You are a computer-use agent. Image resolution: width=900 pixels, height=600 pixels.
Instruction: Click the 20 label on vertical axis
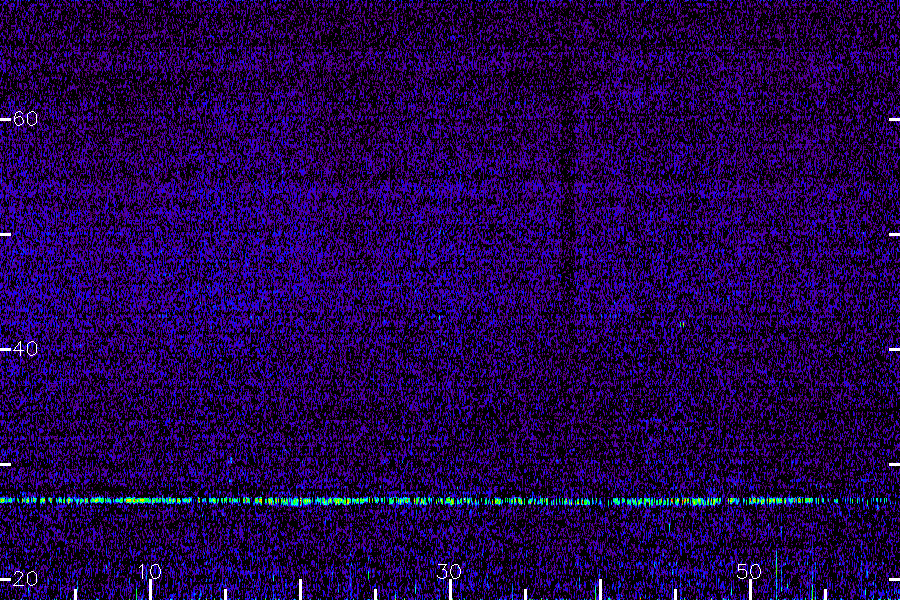click(x=25, y=579)
